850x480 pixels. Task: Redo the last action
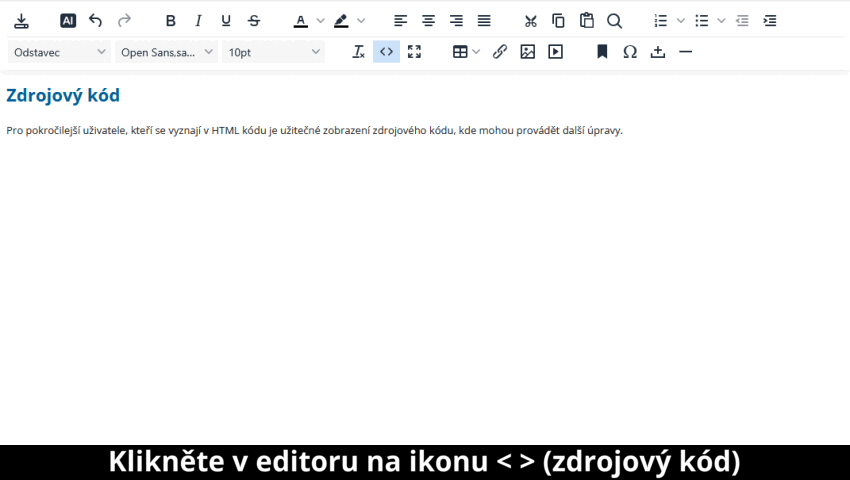pos(124,21)
